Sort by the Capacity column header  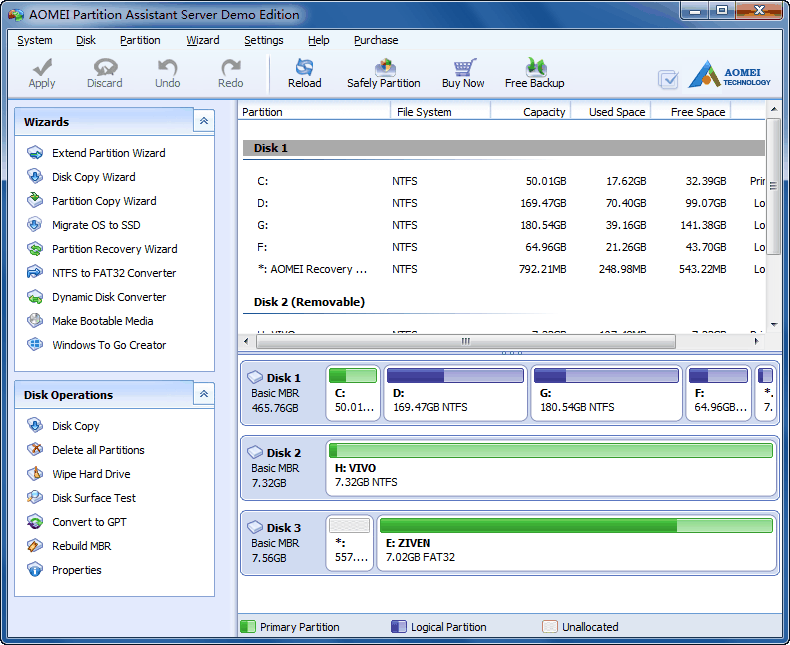531,112
